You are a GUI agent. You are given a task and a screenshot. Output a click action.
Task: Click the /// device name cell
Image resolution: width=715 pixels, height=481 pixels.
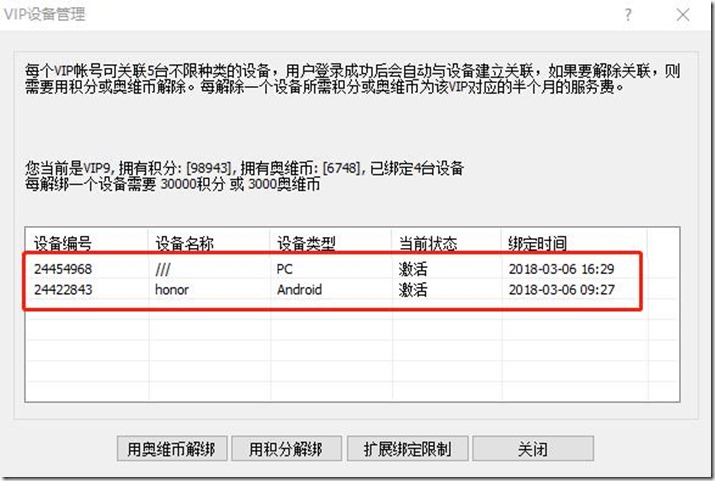pyautogui.click(x=165, y=269)
